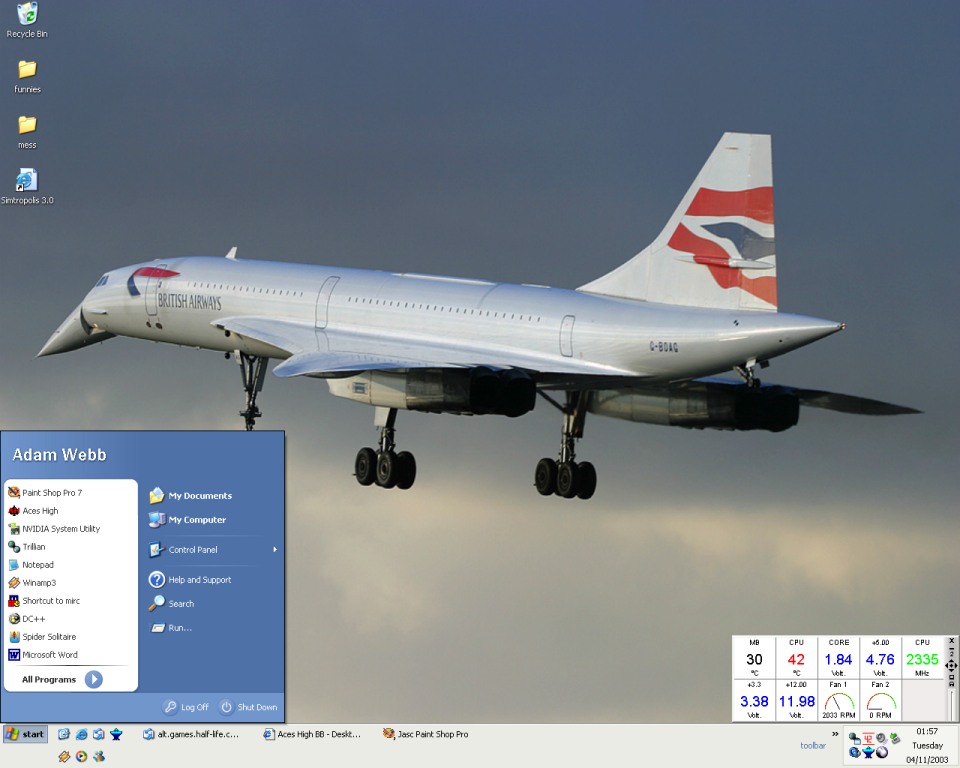Click the move arrows icon on monitor widget
The width and height of the screenshot is (960, 768).
click(951, 666)
